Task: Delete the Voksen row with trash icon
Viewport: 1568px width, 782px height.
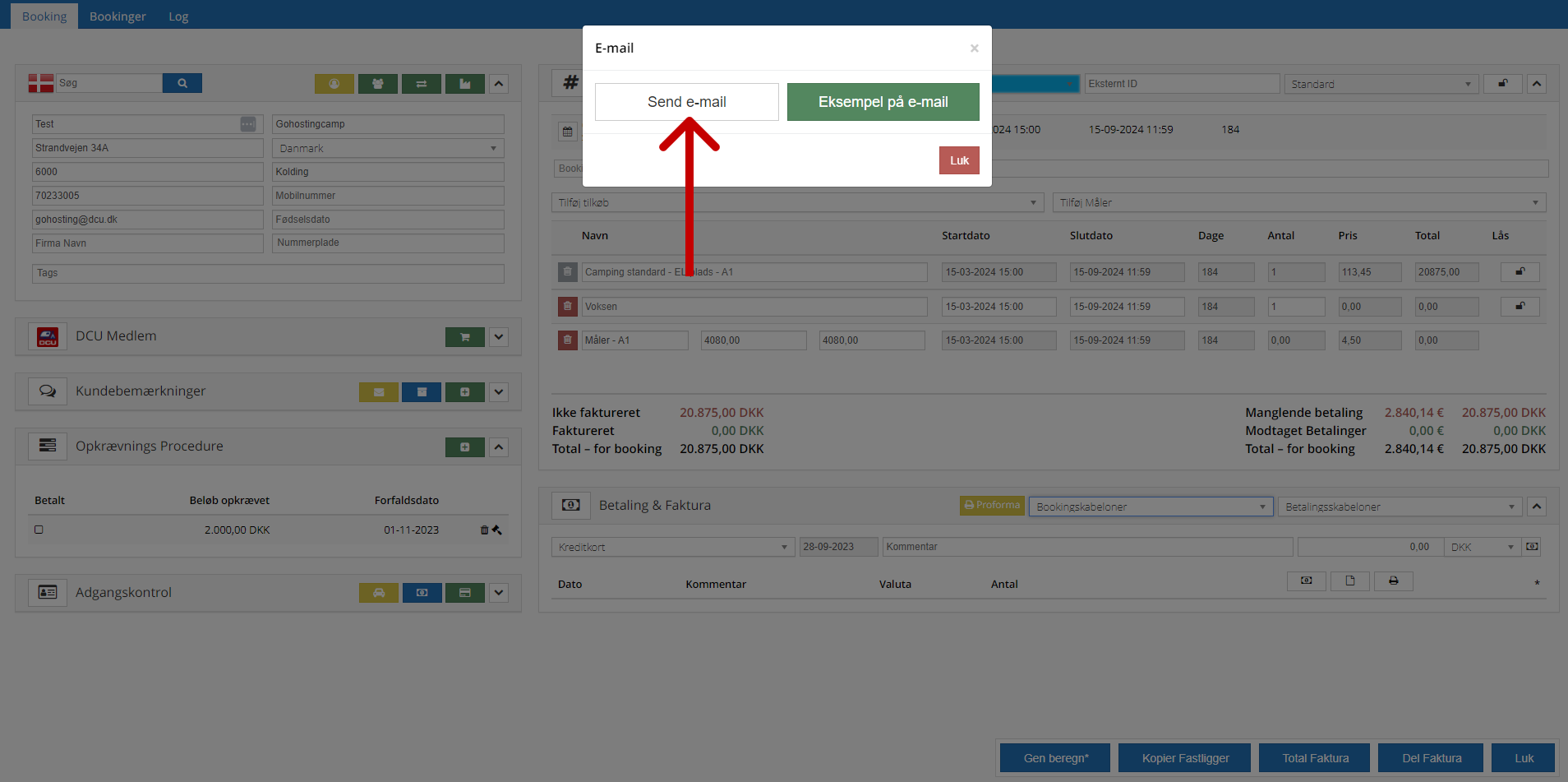Action: [x=567, y=307]
